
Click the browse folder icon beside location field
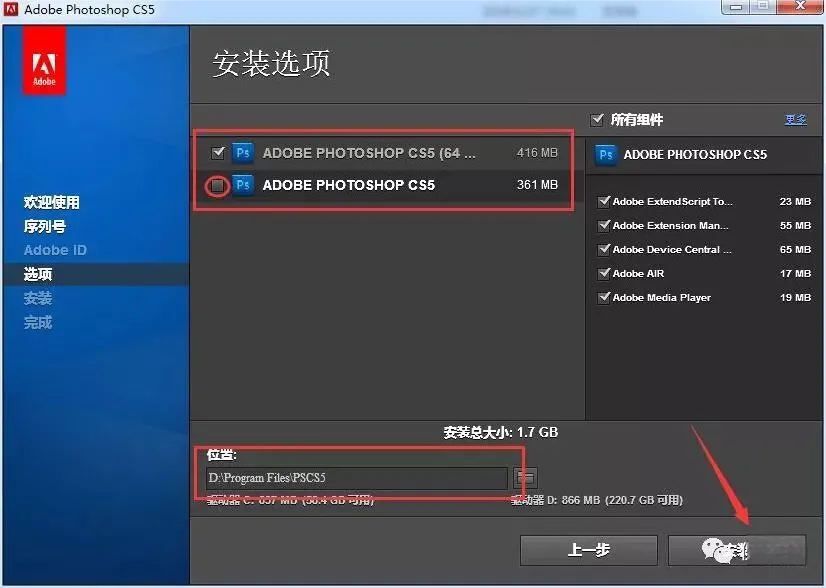coord(525,477)
